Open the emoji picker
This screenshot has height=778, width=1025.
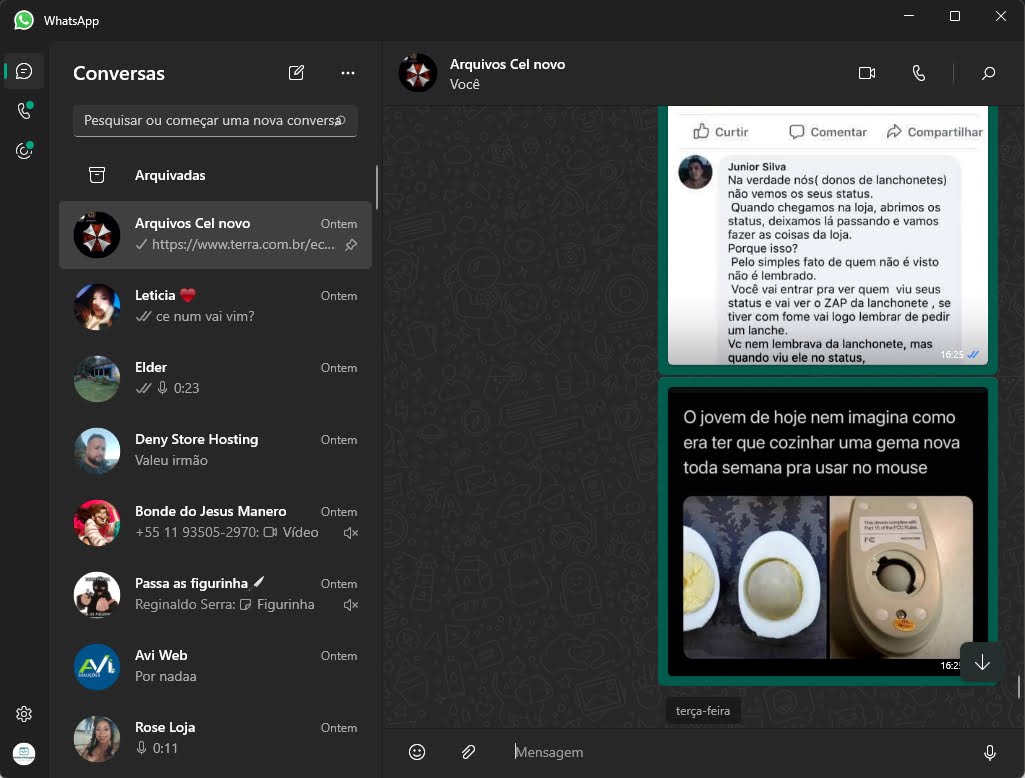417,751
